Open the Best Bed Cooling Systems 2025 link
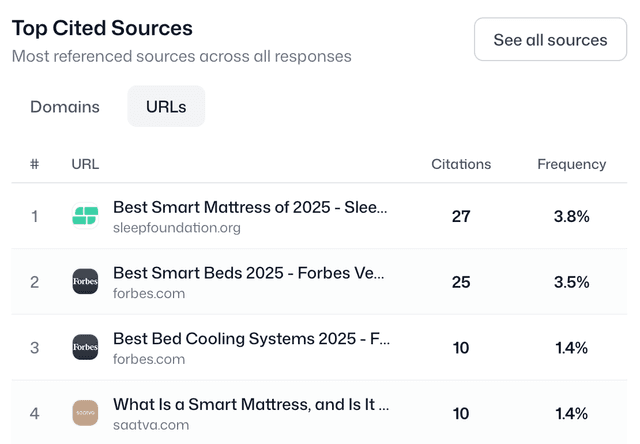The width and height of the screenshot is (640, 444). coord(251,339)
